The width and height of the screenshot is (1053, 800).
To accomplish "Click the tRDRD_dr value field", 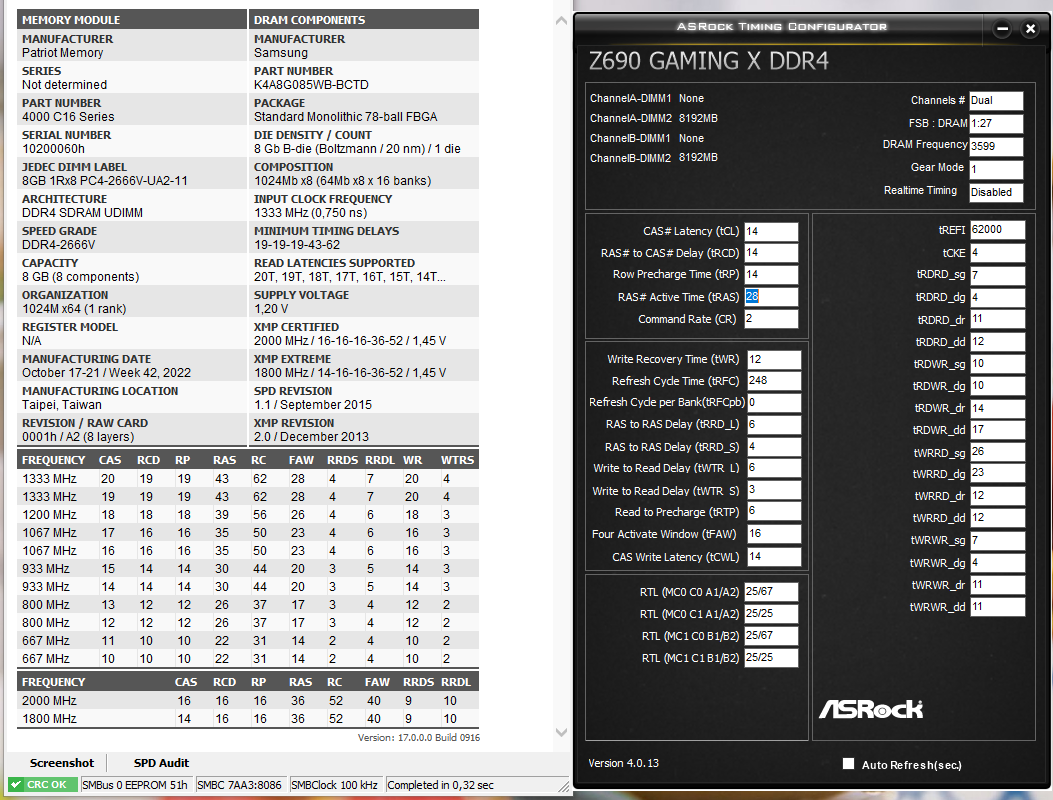I will (x=997, y=319).
